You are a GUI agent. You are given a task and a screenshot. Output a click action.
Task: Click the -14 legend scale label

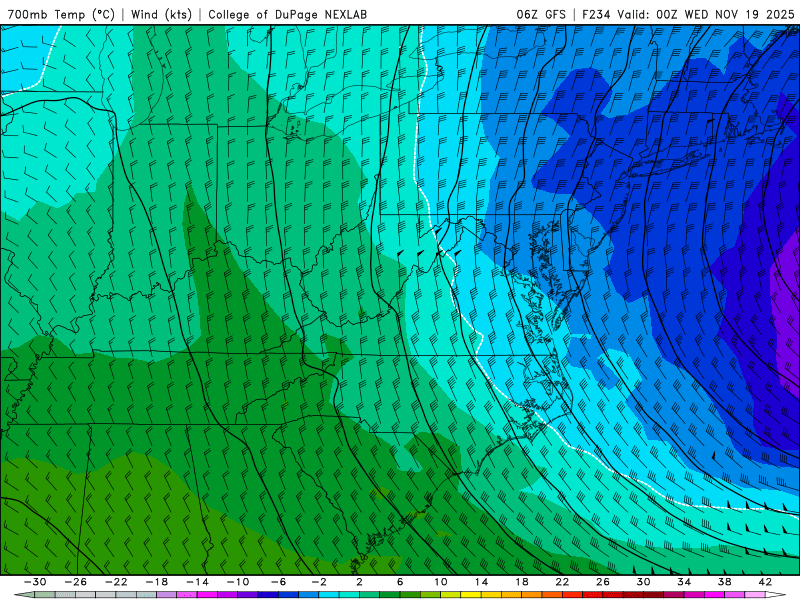point(197,582)
